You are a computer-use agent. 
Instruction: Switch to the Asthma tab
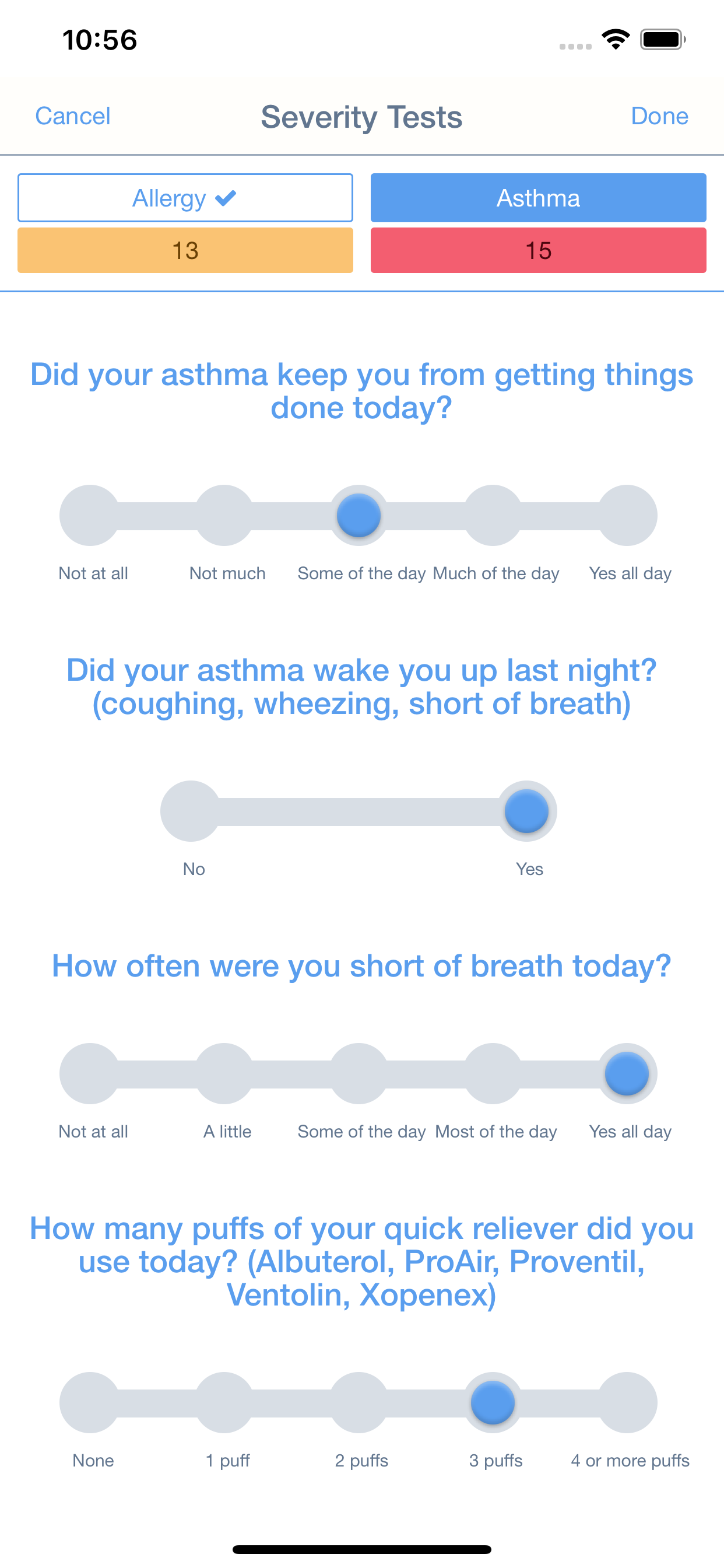coord(539,198)
